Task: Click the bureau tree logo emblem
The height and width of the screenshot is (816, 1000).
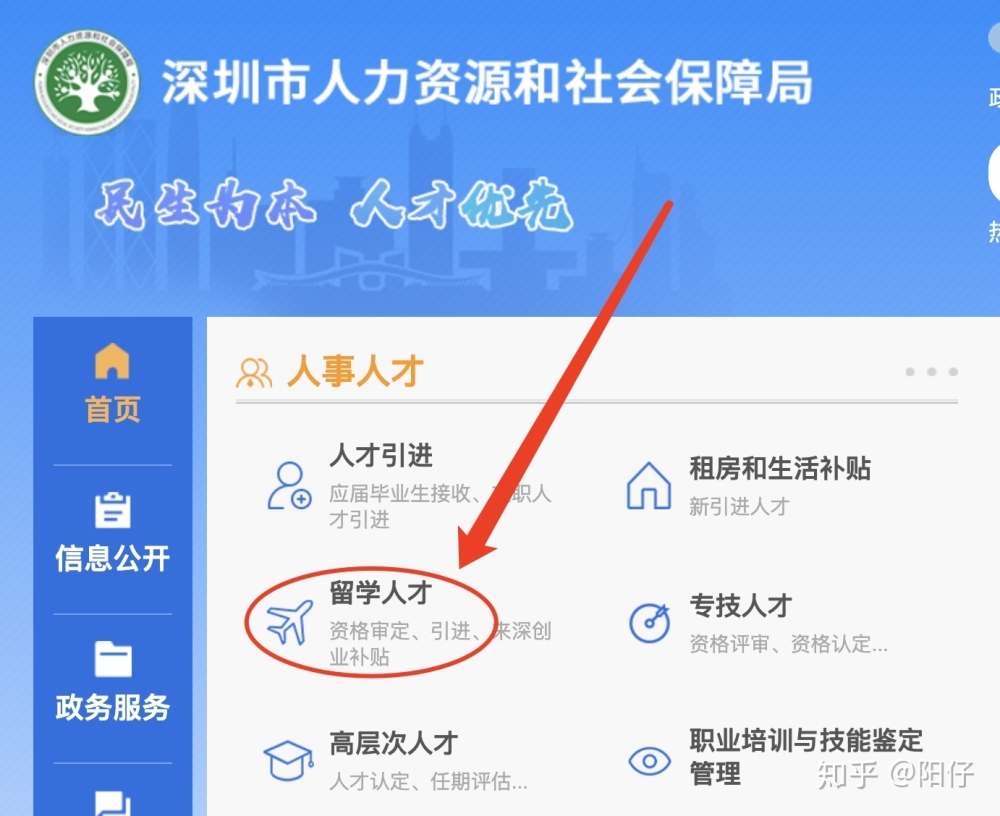Action: pyautogui.click(x=87, y=82)
